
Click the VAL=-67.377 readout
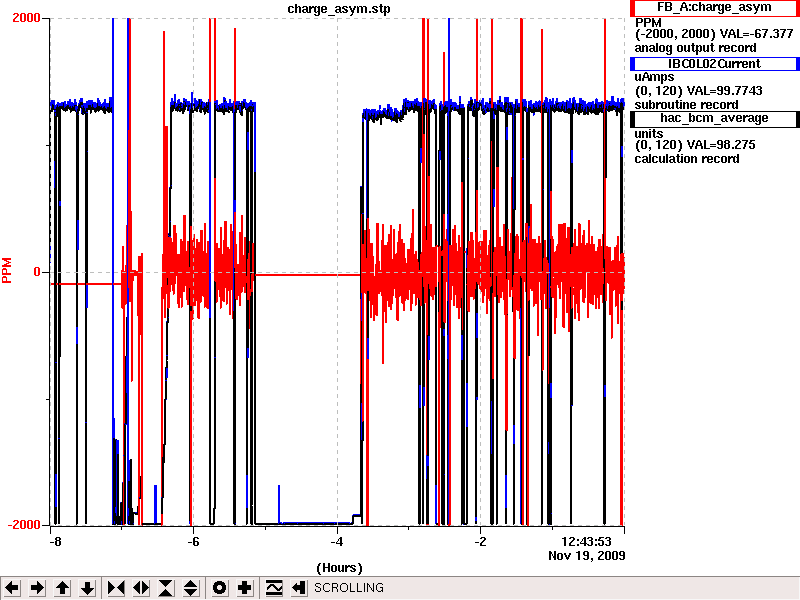click(757, 34)
